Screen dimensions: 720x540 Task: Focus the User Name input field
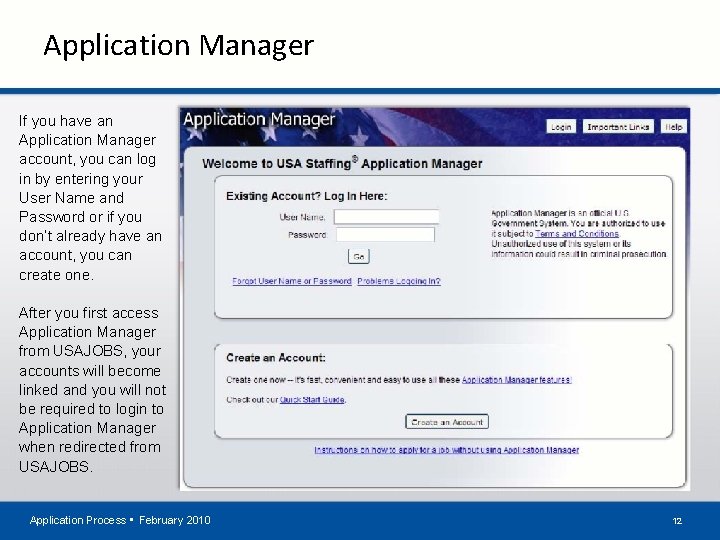coord(386,217)
